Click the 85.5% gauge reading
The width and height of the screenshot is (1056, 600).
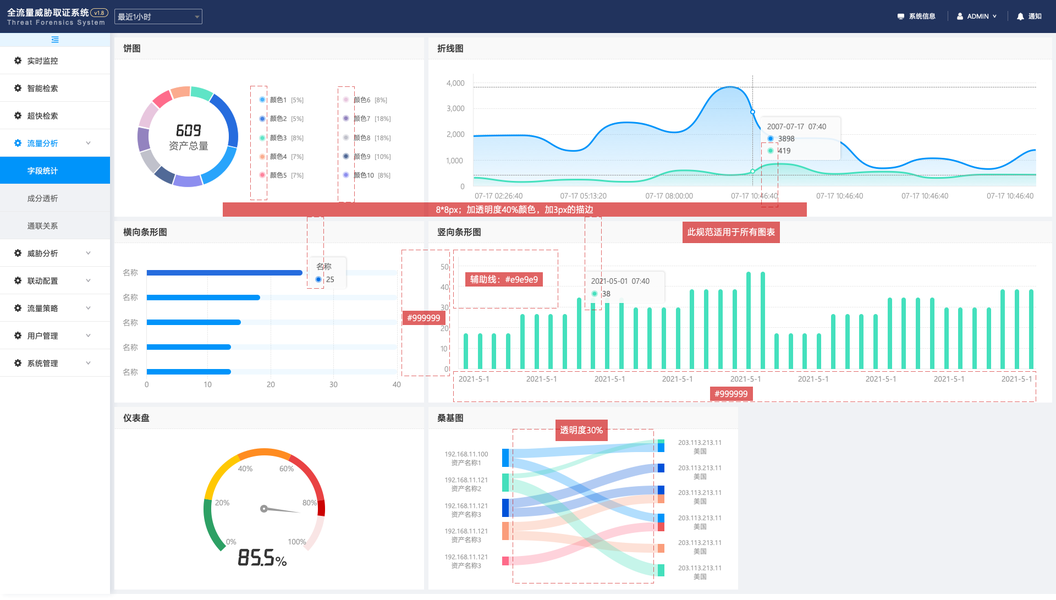pyautogui.click(x=262, y=558)
